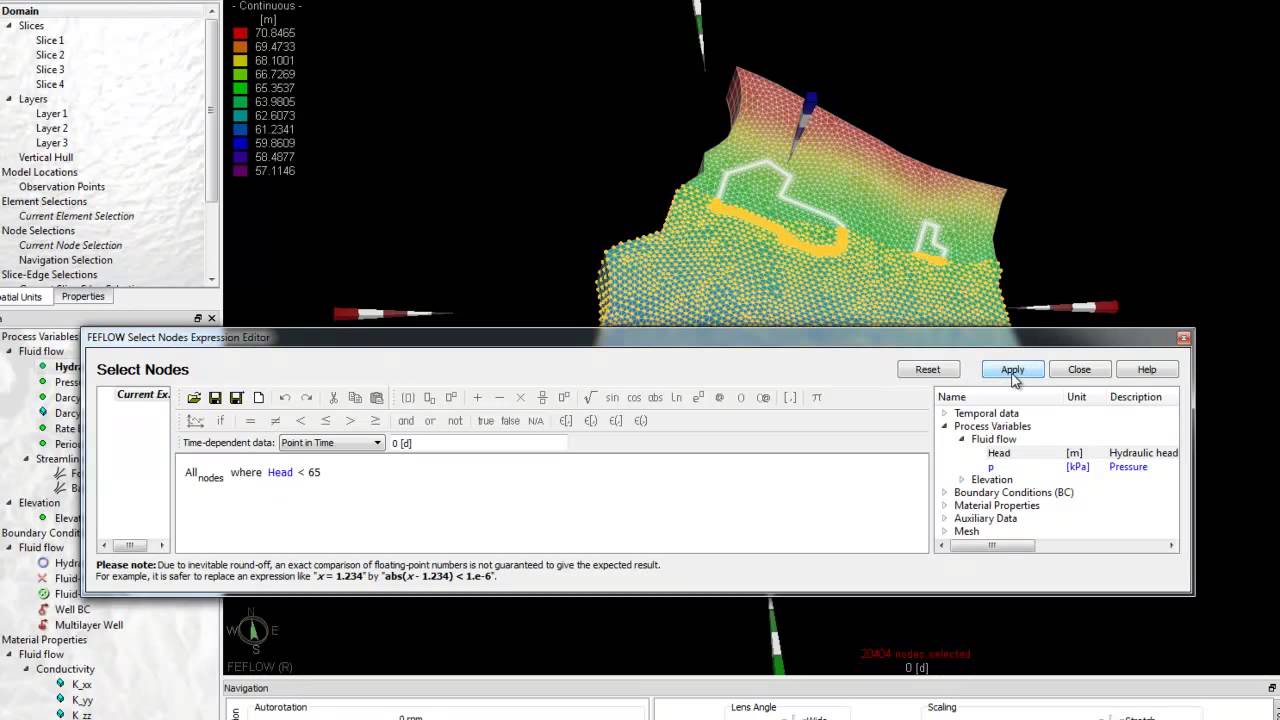
Task: Expand Mesh in Name tree
Action: click(944, 531)
